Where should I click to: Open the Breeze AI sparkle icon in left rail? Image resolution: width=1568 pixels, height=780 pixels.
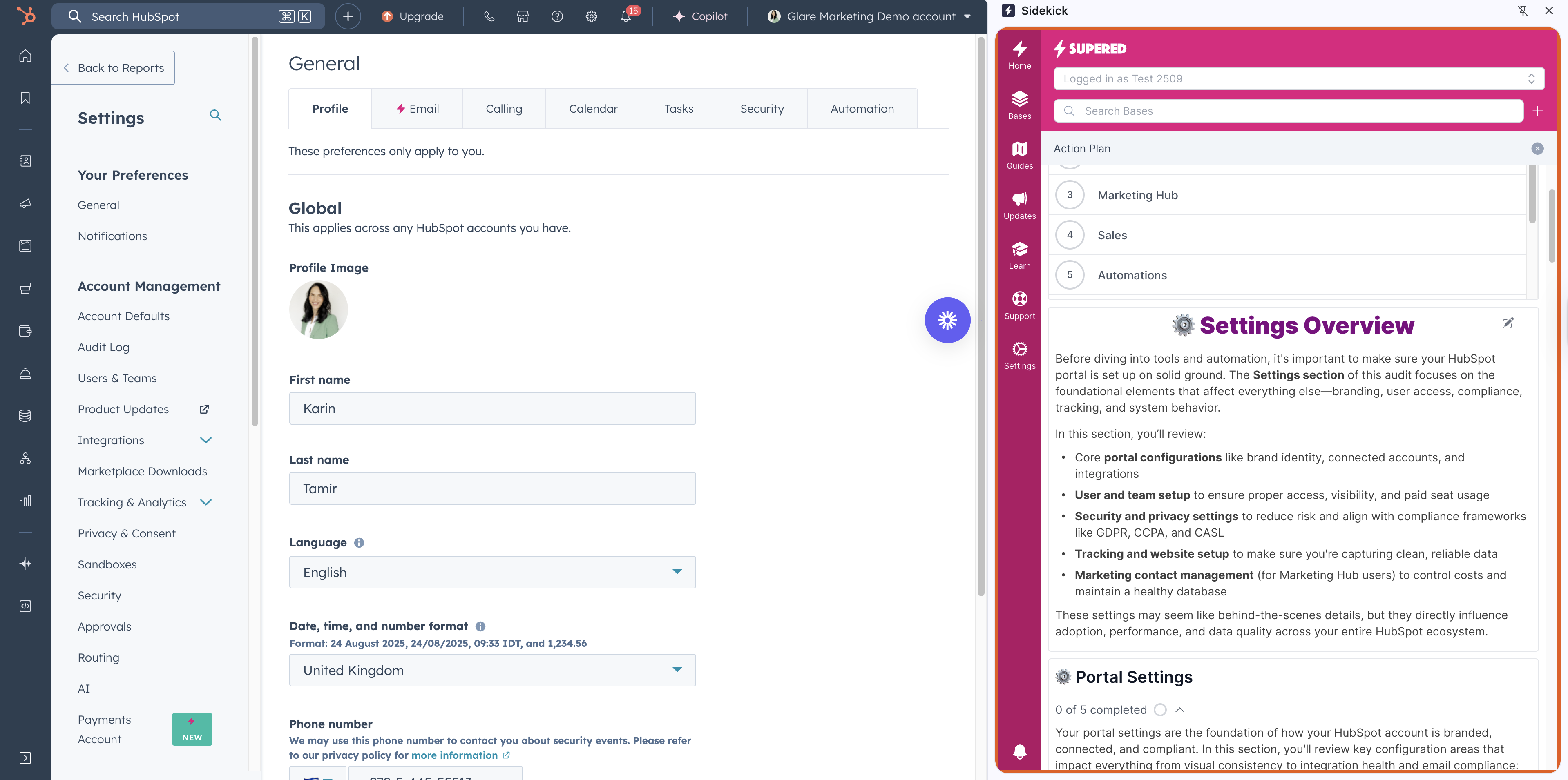25,564
